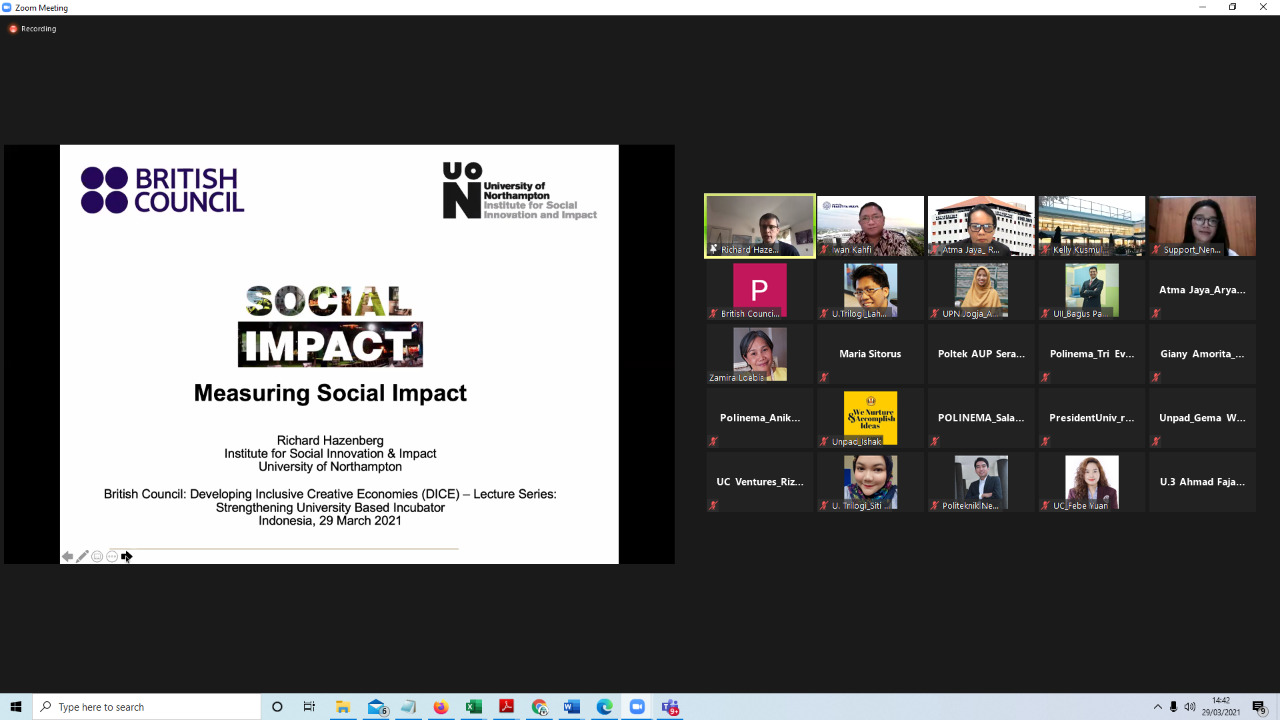This screenshot has height=720, width=1280.
Task: Open the volume control in tray
Action: [1190, 707]
